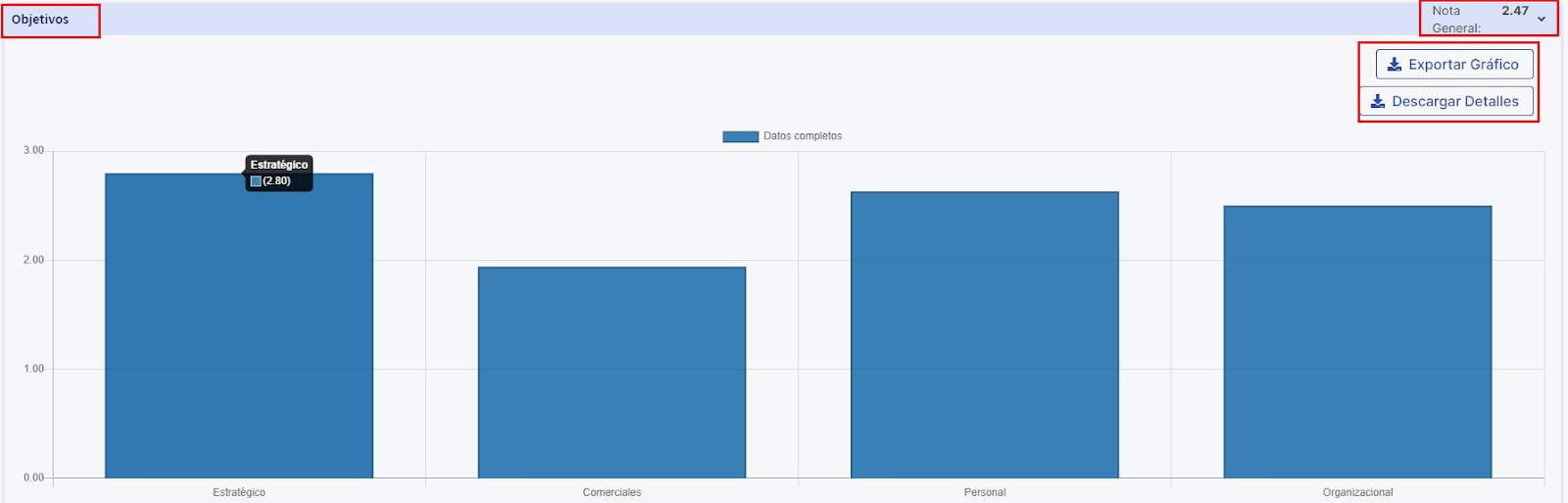
Task: Click the small color box beside (2.80)
Action: coord(256,181)
